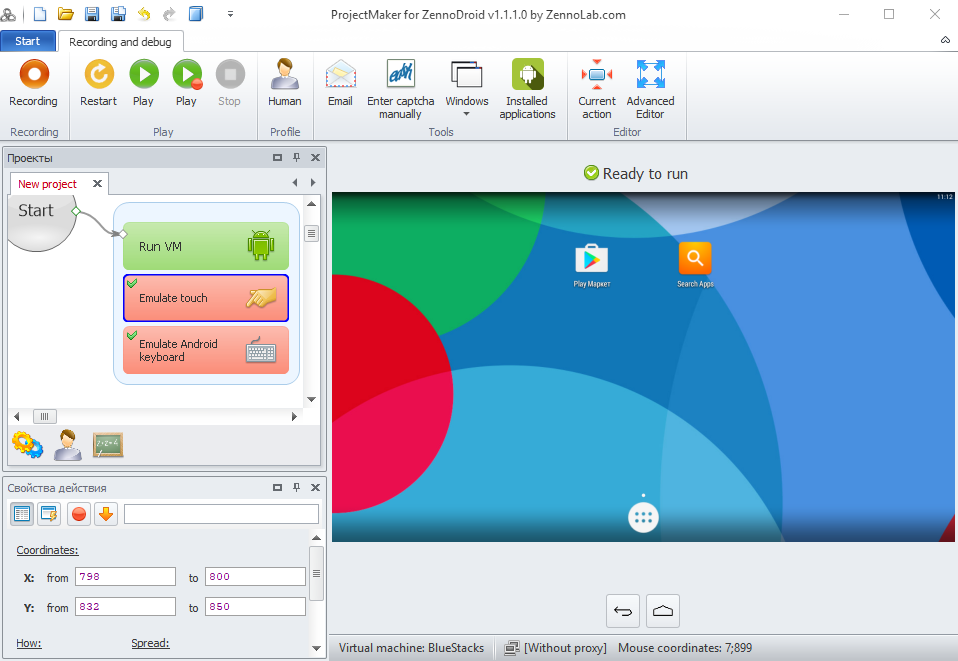Open project settings gears icon
958x661 pixels.
click(27, 445)
